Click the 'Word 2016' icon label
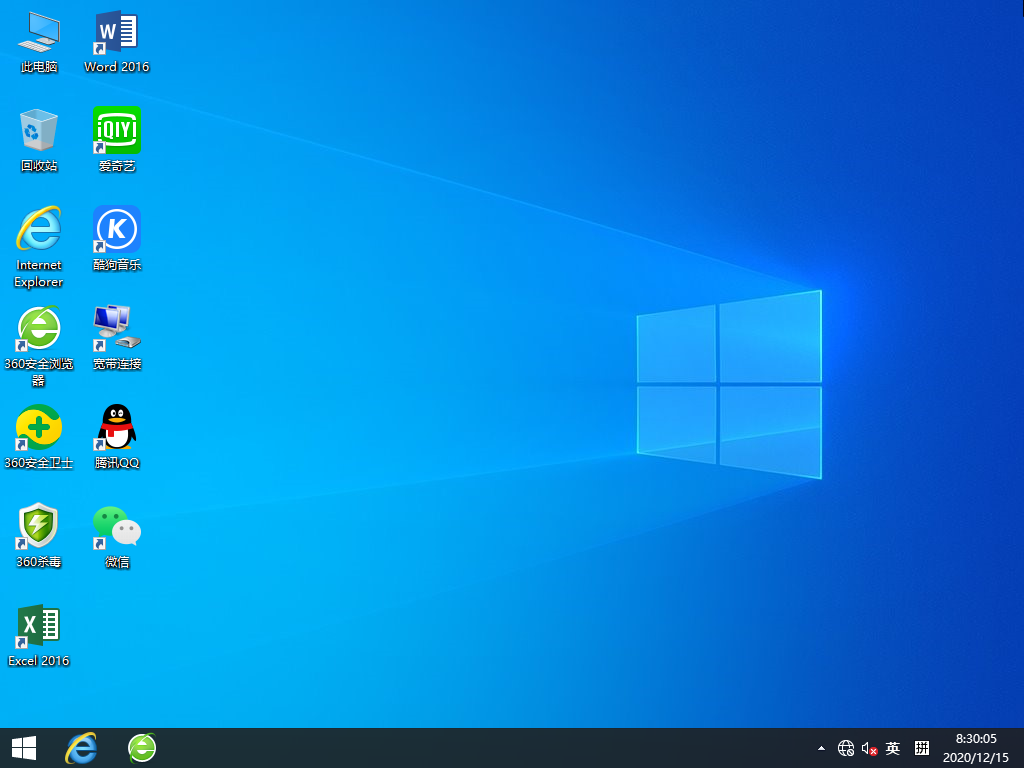 click(116, 67)
